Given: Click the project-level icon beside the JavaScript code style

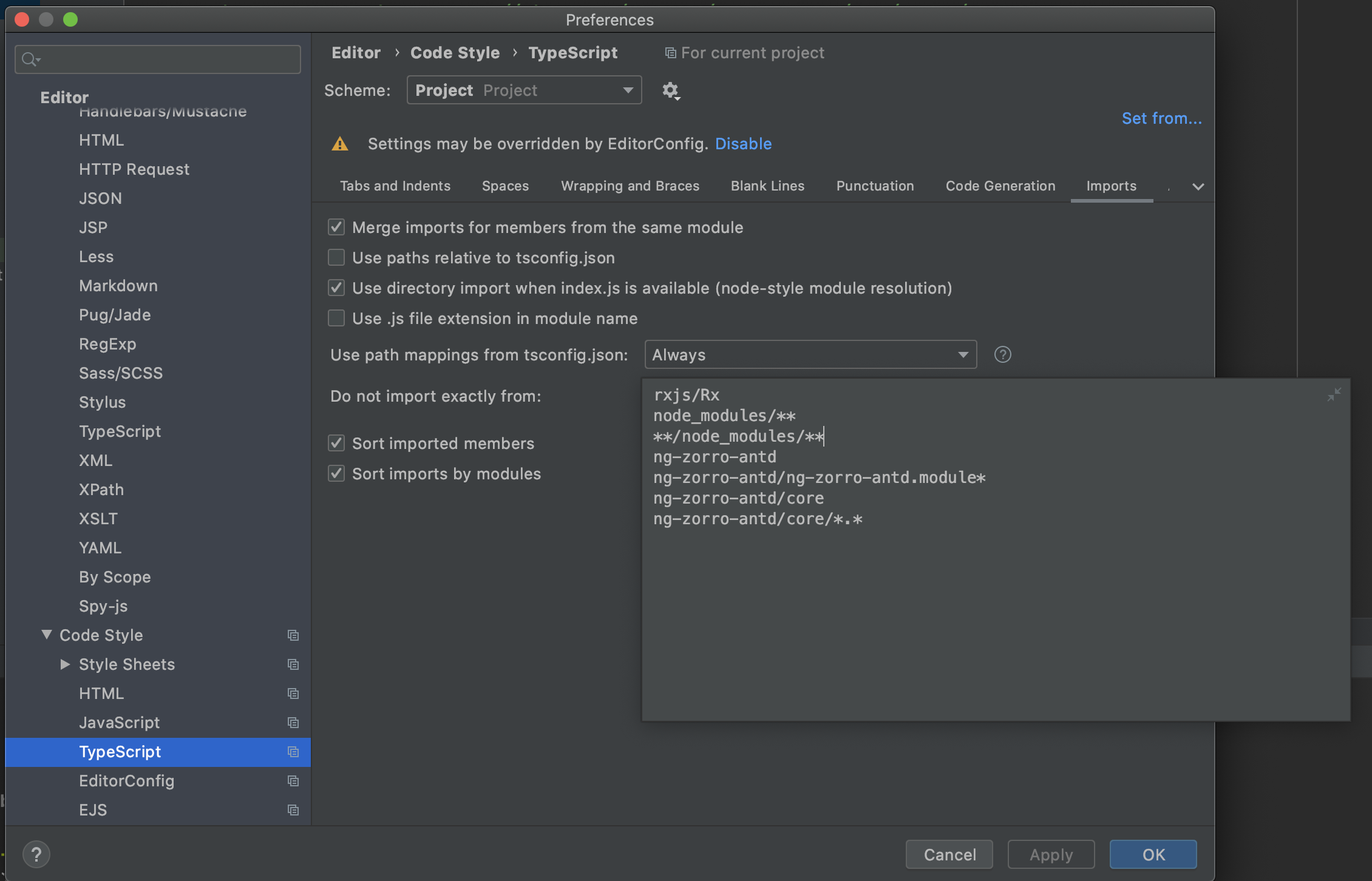Looking at the screenshot, I should coord(293,723).
